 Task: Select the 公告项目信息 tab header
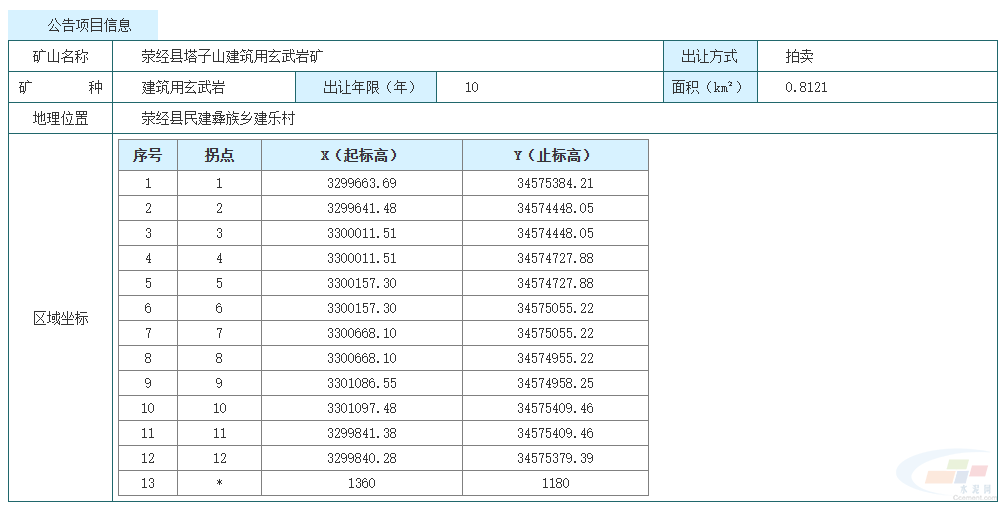tap(83, 25)
